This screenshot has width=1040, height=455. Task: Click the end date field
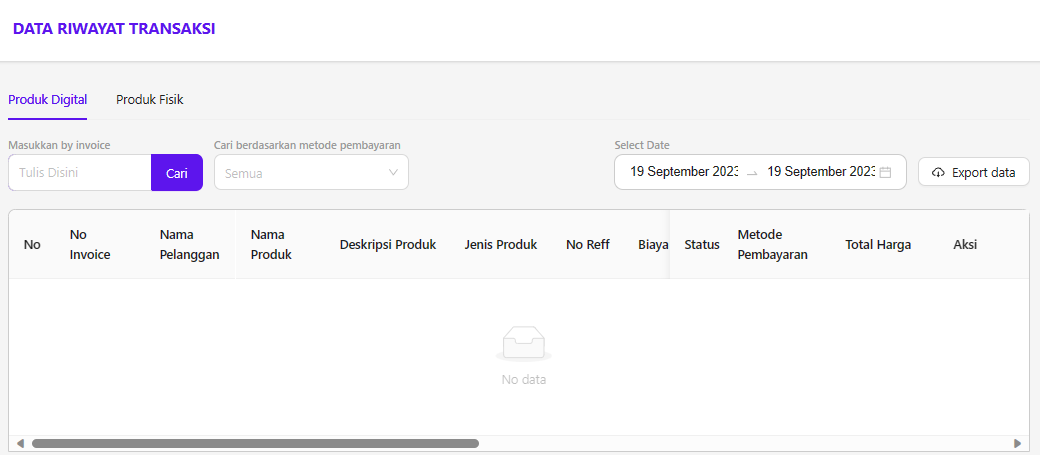[x=820, y=172]
